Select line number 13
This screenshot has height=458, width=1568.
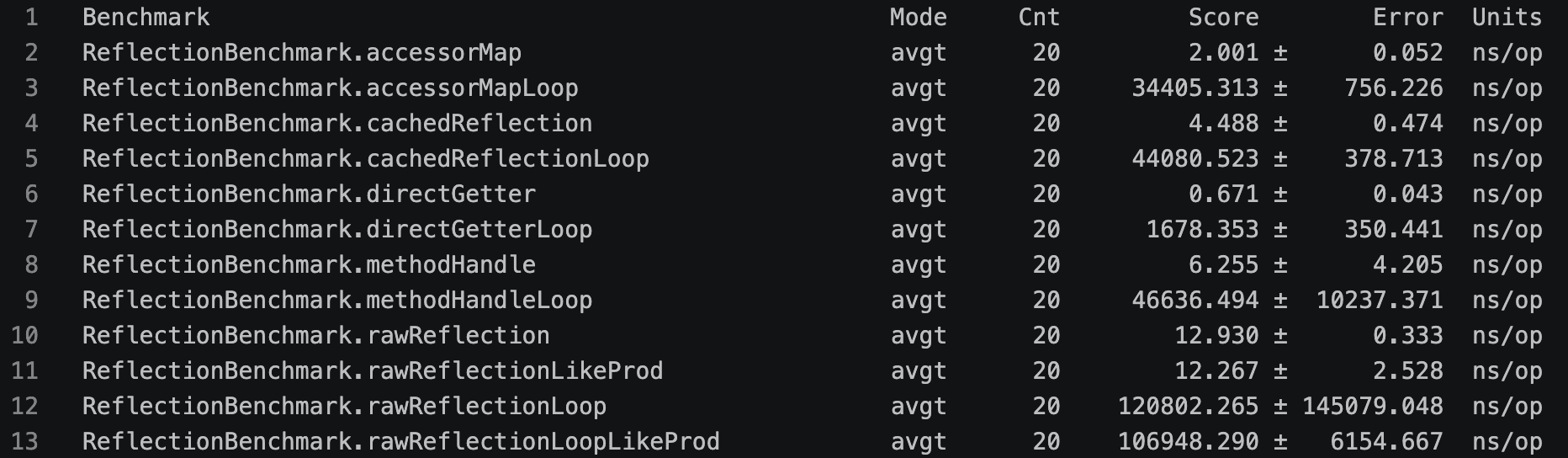tap(24, 441)
